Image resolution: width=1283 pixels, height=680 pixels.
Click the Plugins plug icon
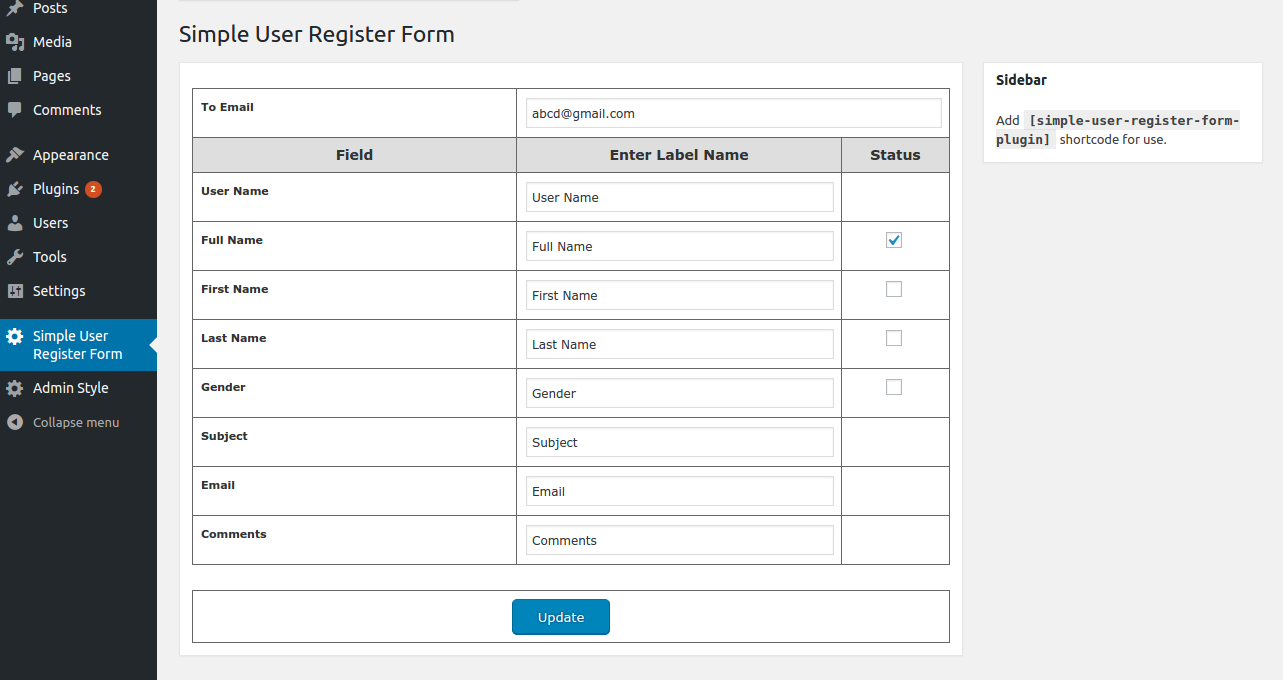click(16, 188)
